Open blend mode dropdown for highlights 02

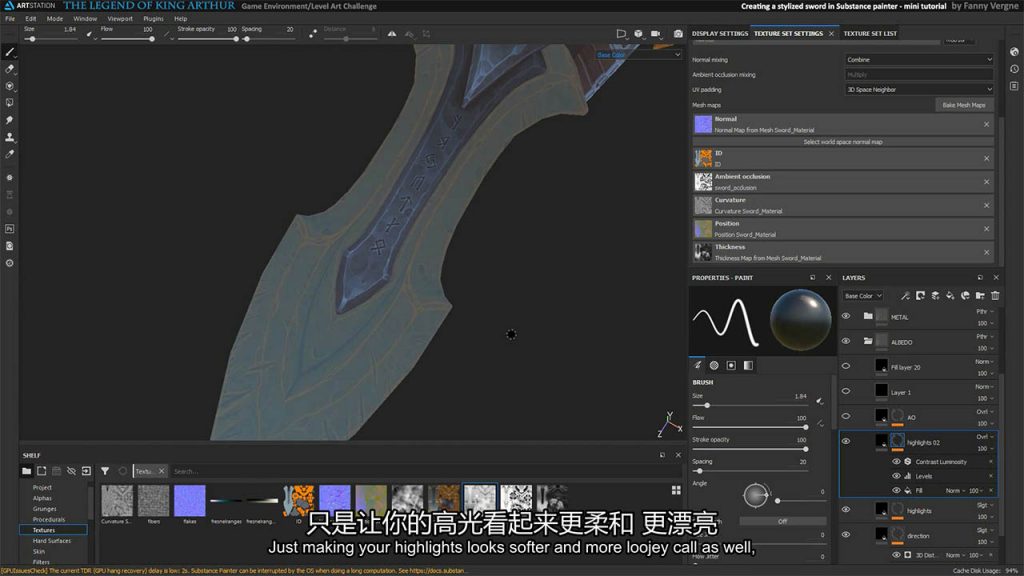[985, 436]
